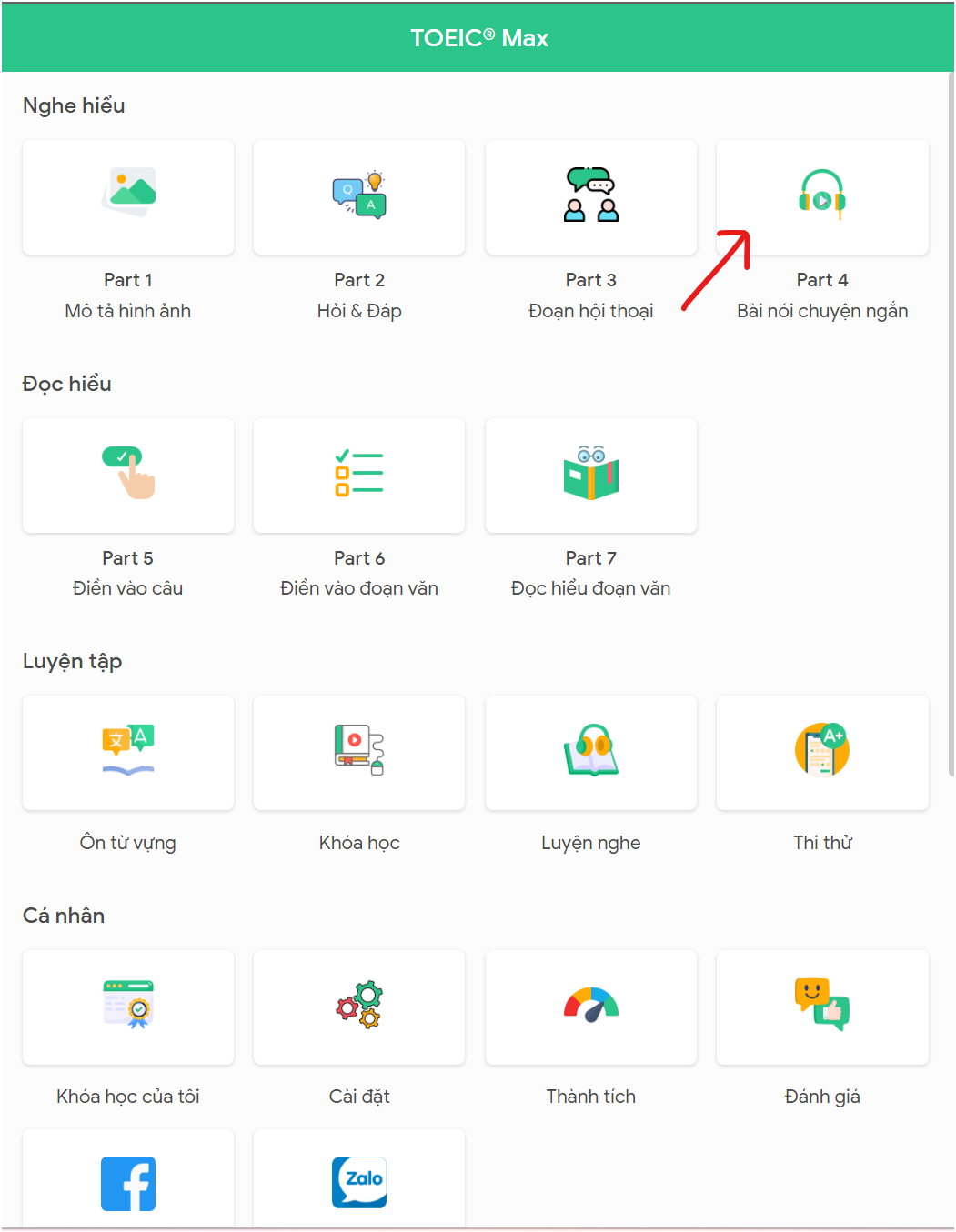The width and height of the screenshot is (956, 1232).
Task: Click the Part 4 label
Action: coord(822,280)
